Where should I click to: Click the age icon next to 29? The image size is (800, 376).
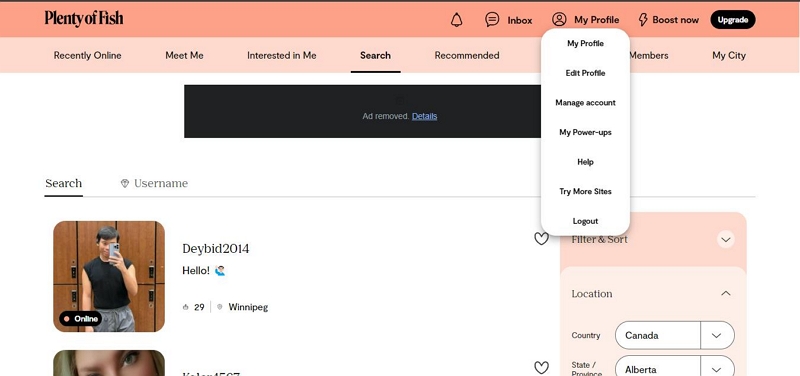pyautogui.click(x=186, y=307)
